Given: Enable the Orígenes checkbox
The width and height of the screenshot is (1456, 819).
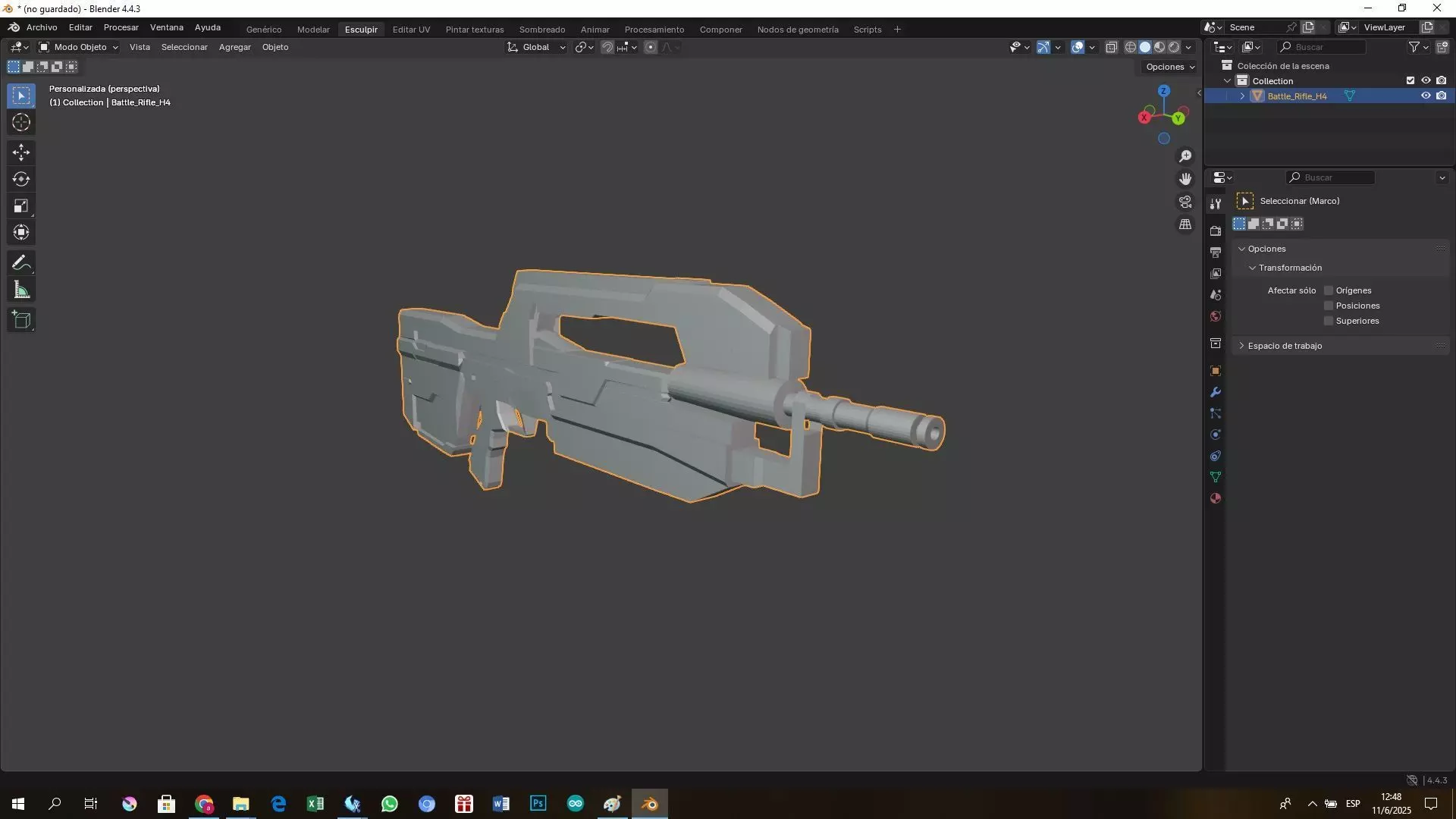Looking at the screenshot, I should [x=1329, y=290].
